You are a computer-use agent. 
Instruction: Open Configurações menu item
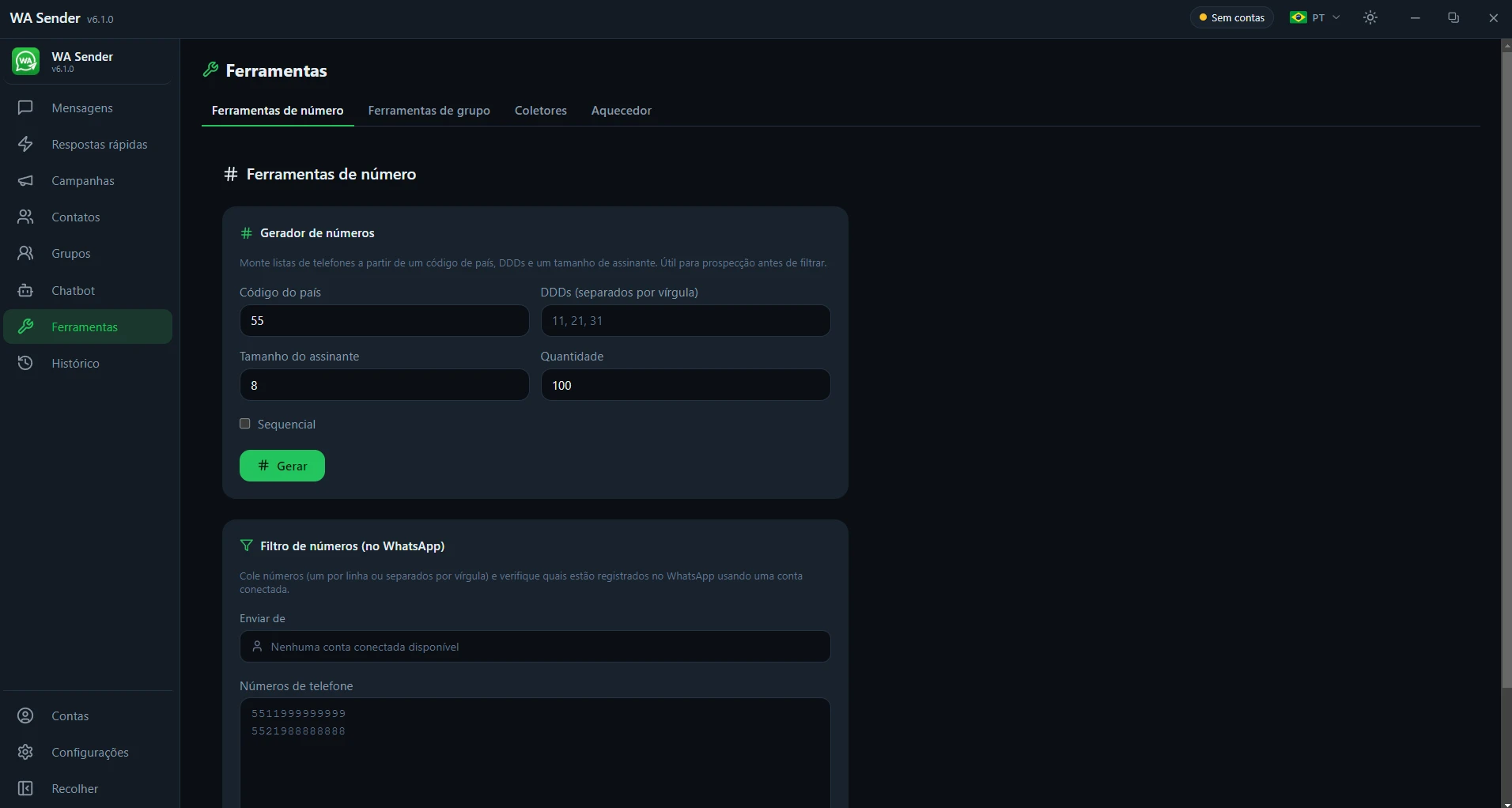88,752
